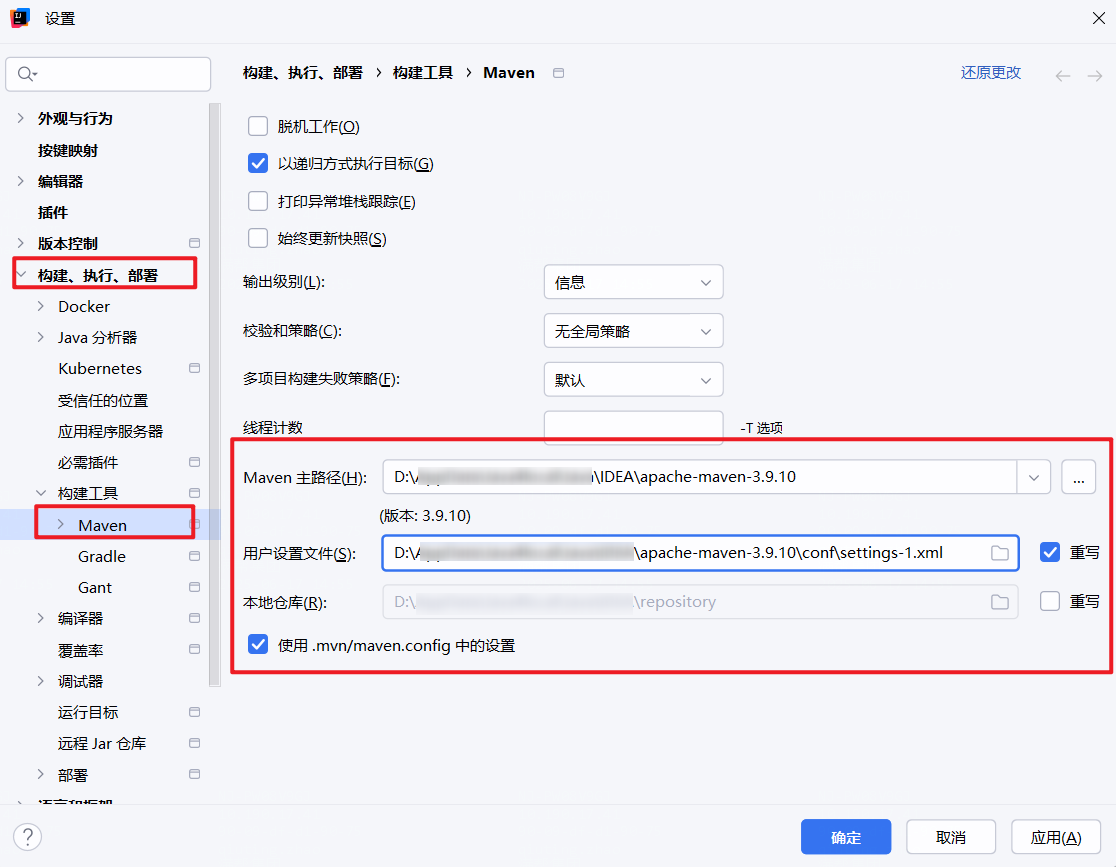
Task: Click 确定 button
Action: pyautogui.click(x=846, y=837)
